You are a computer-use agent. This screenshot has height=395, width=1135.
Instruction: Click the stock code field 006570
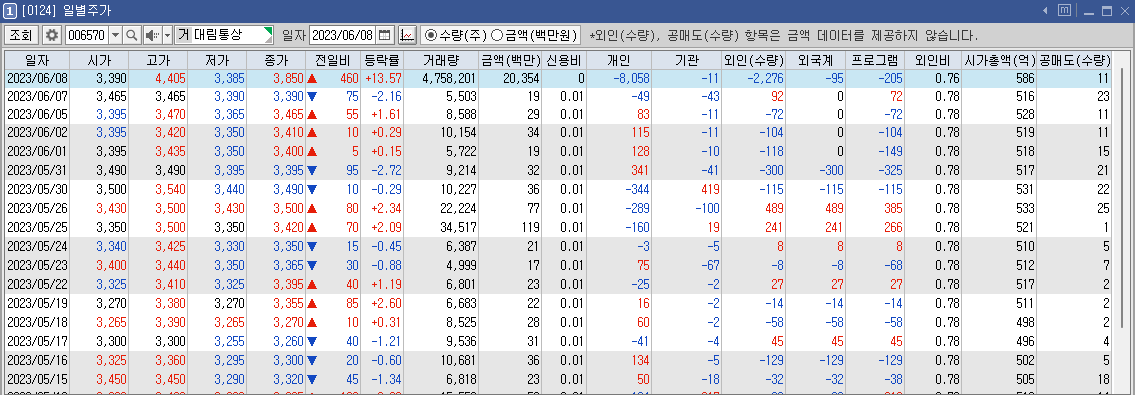click(x=86, y=35)
